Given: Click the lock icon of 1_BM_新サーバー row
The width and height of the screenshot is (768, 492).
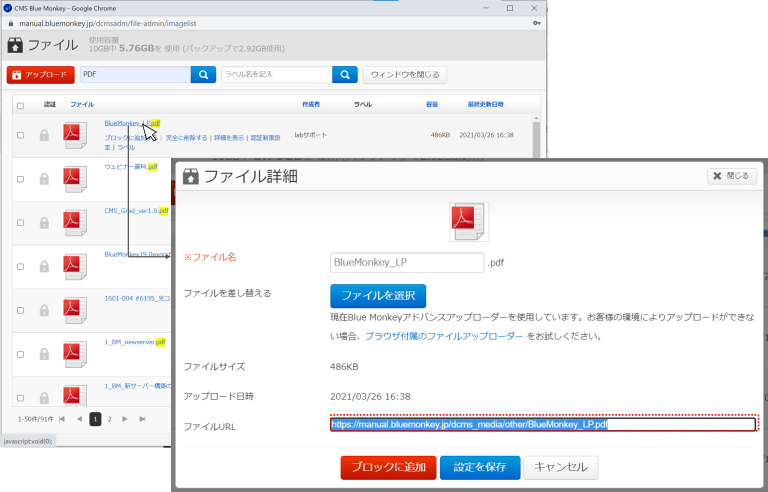Looking at the screenshot, I should 44,397.
